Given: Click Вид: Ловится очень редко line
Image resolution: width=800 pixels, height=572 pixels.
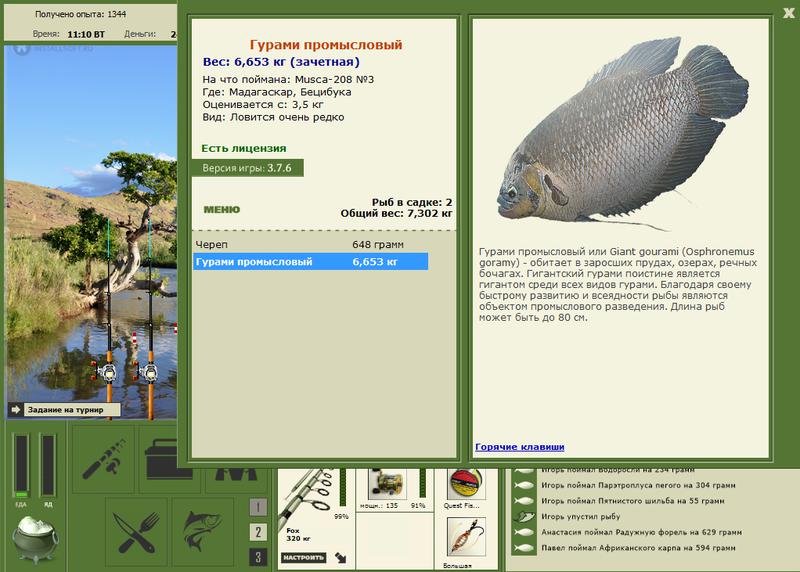Looking at the screenshot, I should [x=273, y=117].
